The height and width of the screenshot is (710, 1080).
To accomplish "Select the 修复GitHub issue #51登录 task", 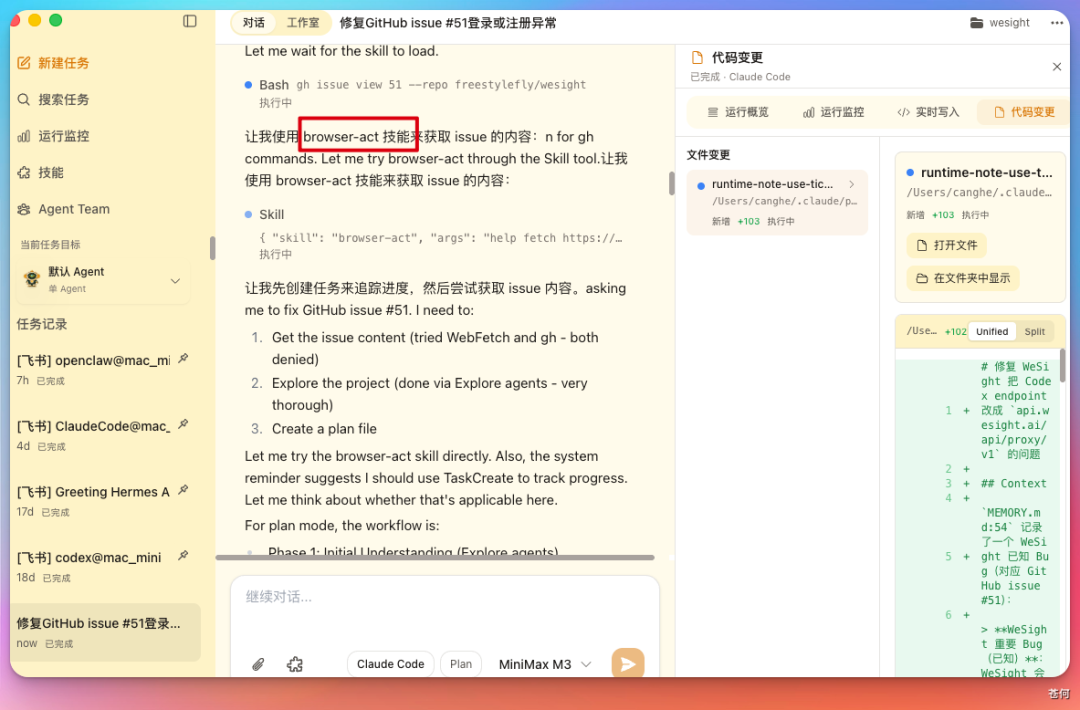I will [x=106, y=632].
